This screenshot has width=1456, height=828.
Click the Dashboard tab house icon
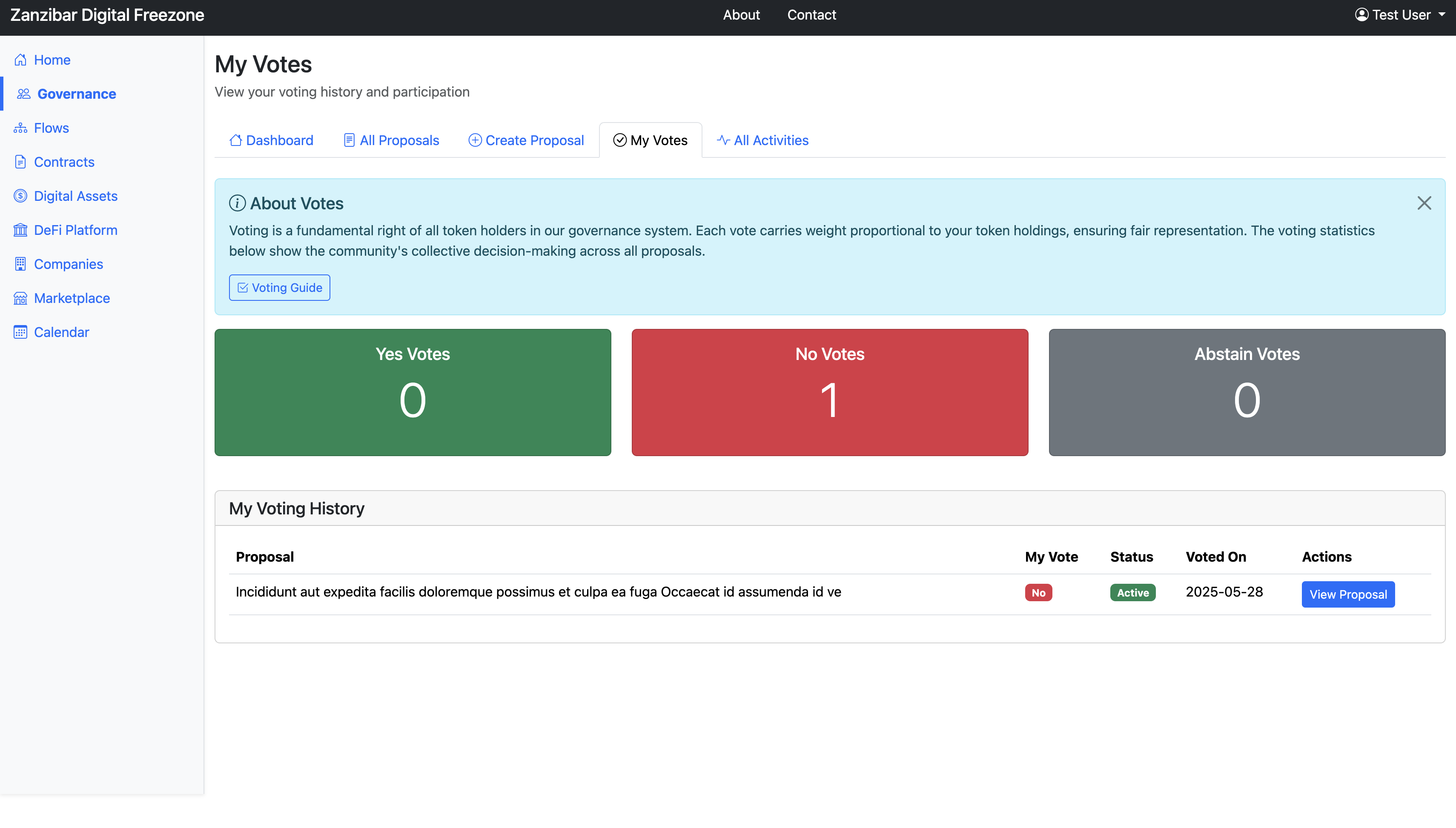coord(235,140)
